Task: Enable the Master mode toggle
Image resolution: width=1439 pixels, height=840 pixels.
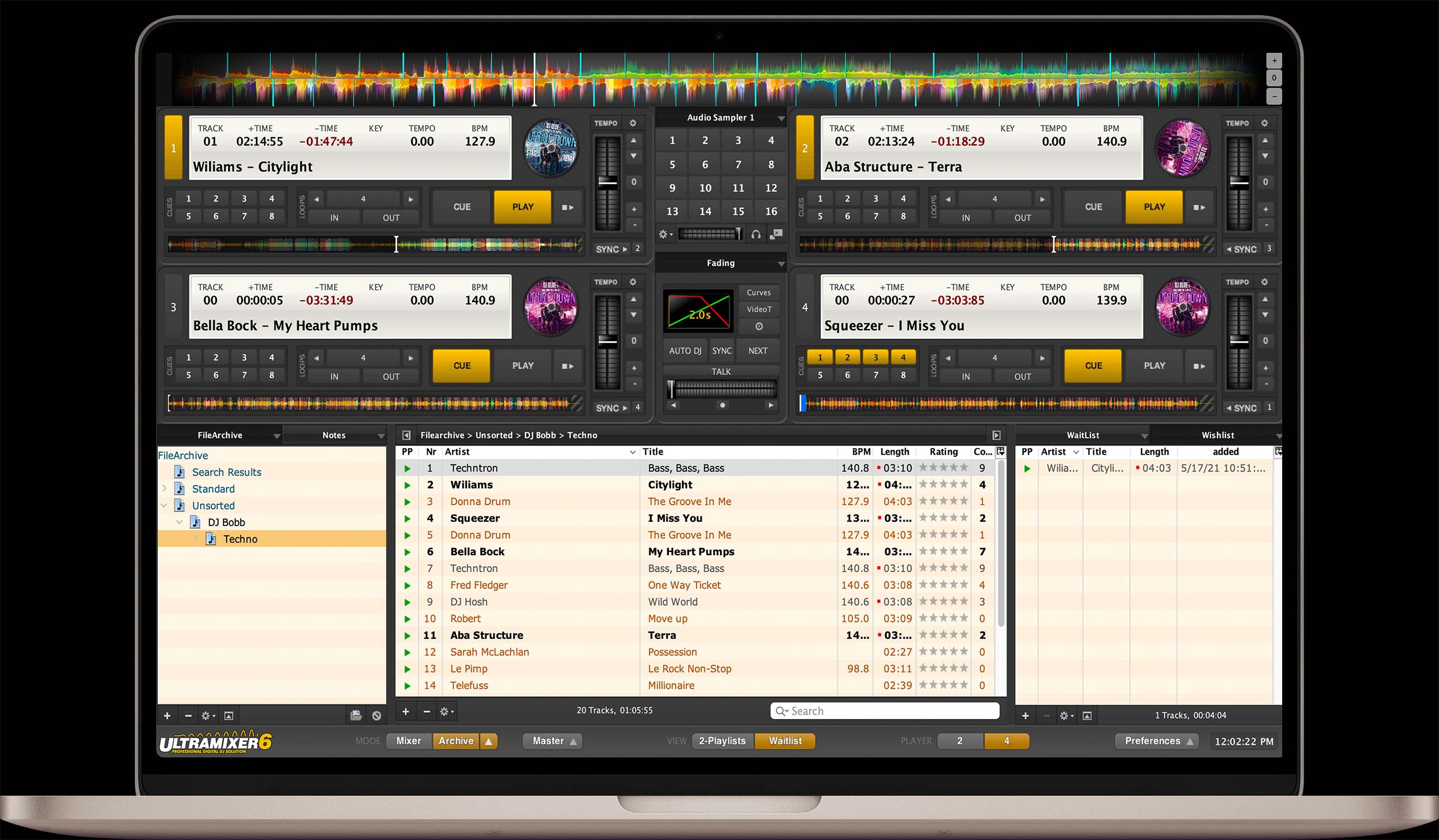Action: (x=548, y=741)
